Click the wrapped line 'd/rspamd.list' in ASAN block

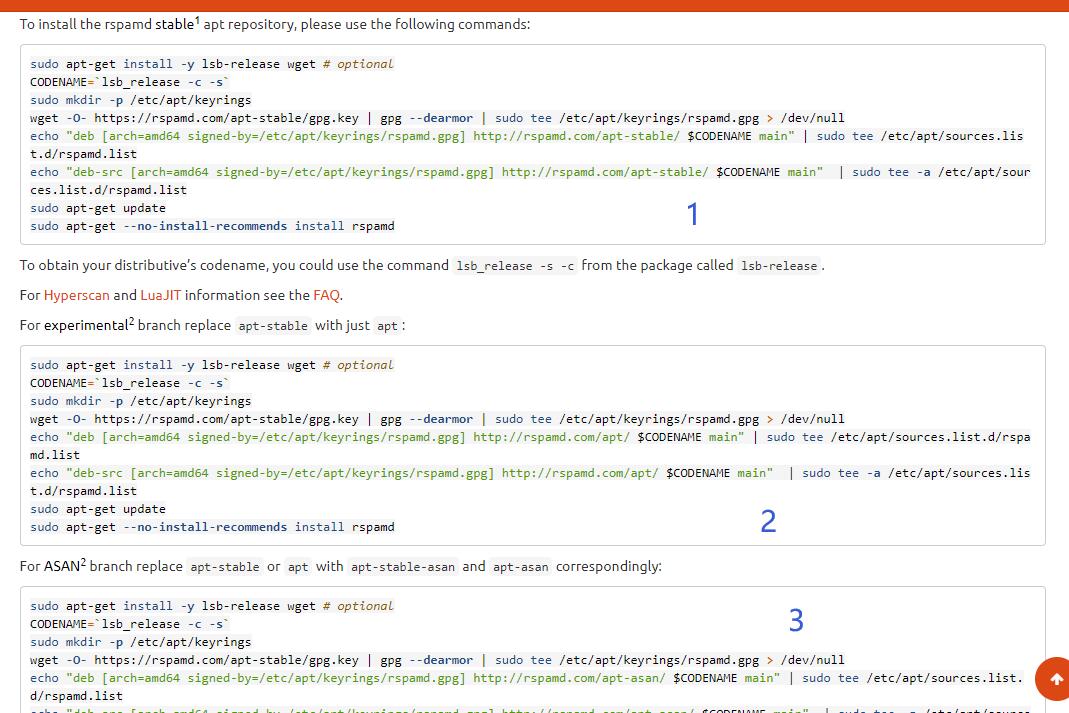point(76,696)
